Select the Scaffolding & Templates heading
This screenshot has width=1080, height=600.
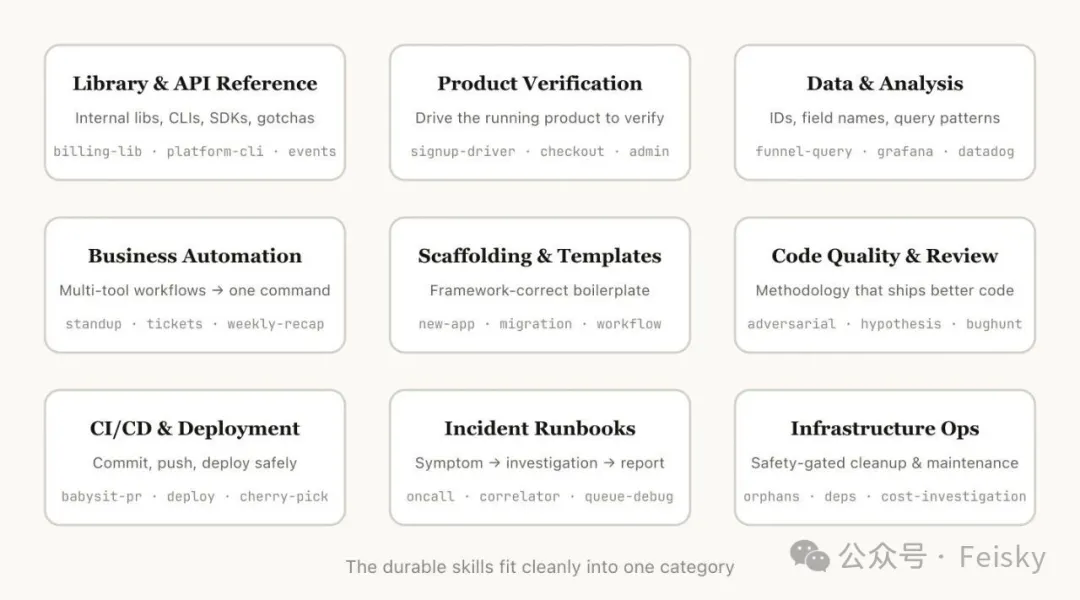(x=540, y=256)
